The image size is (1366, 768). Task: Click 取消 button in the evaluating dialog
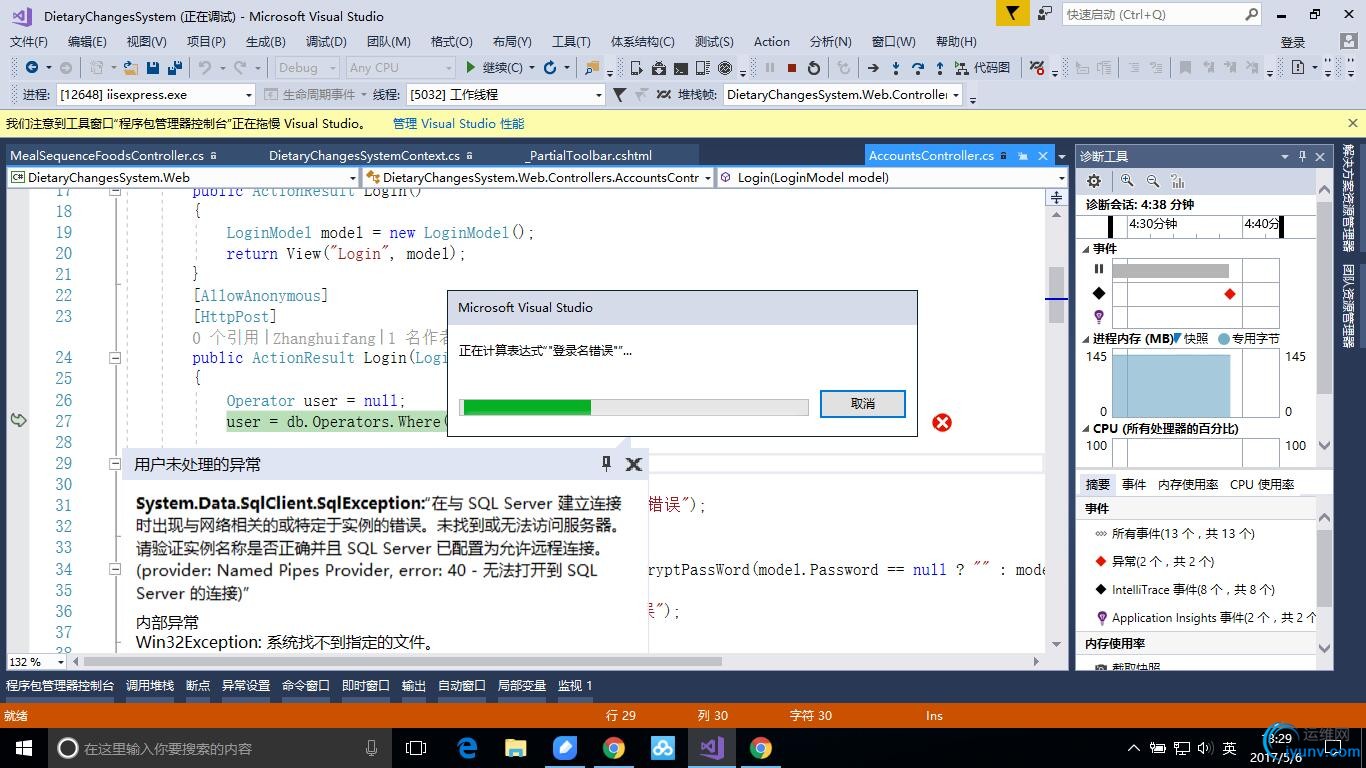coord(863,404)
